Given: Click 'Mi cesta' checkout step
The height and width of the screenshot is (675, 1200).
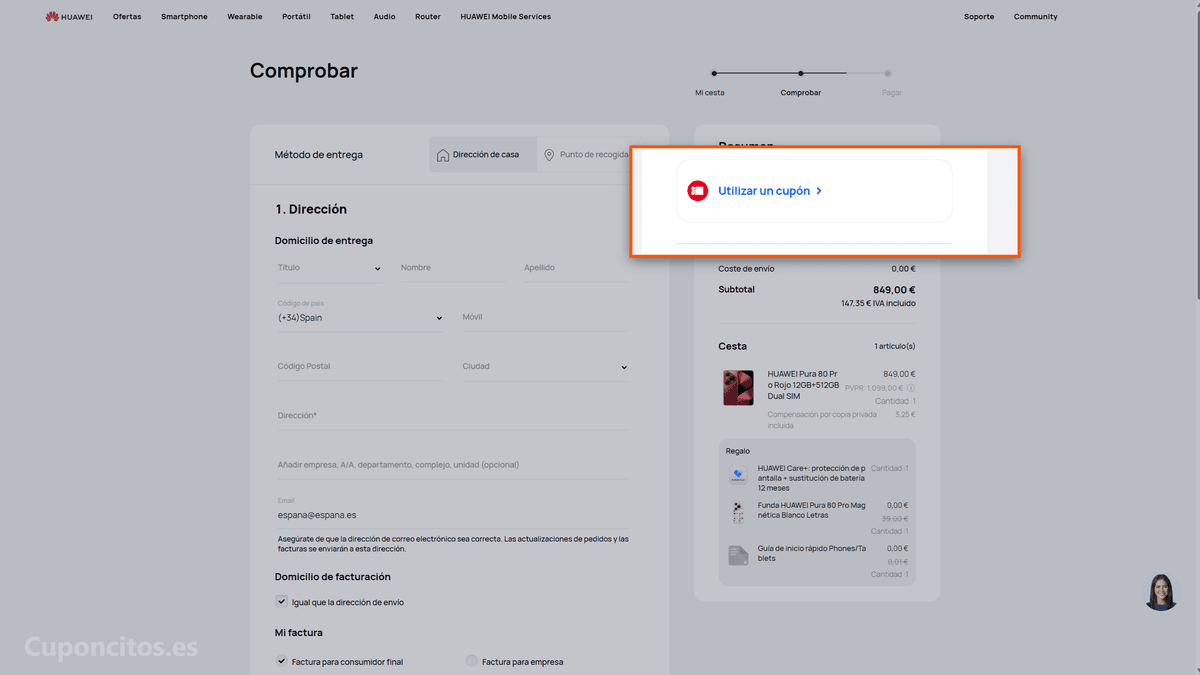Looking at the screenshot, I should point(710,93).
